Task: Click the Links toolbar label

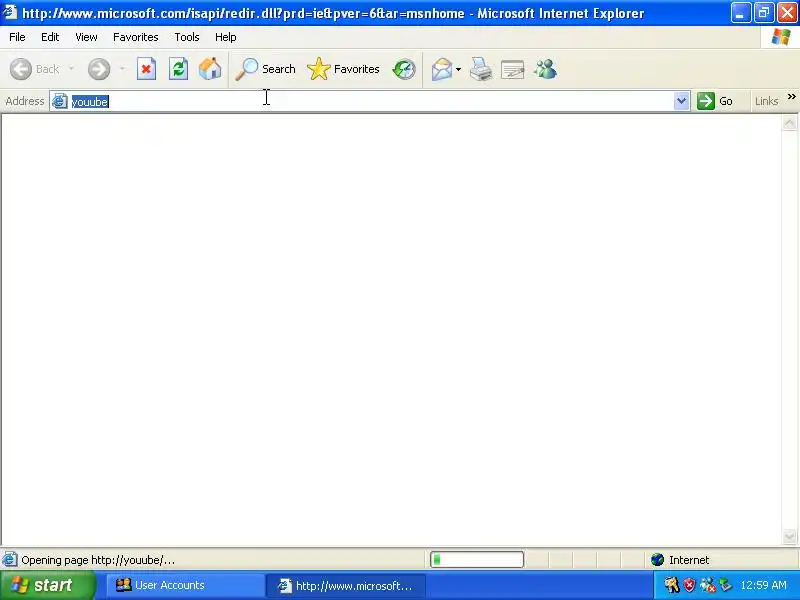Action: tap(766, 101)
